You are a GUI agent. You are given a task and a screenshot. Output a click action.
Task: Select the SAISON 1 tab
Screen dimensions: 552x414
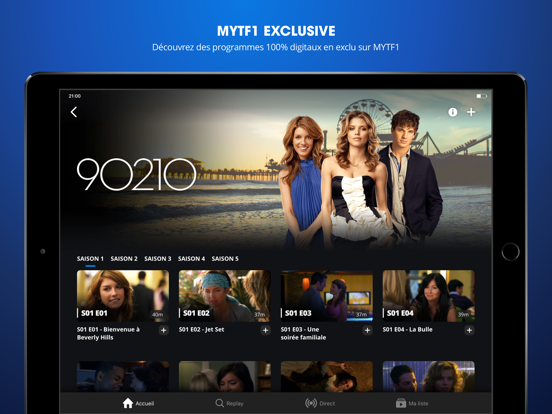pos(90,259)
